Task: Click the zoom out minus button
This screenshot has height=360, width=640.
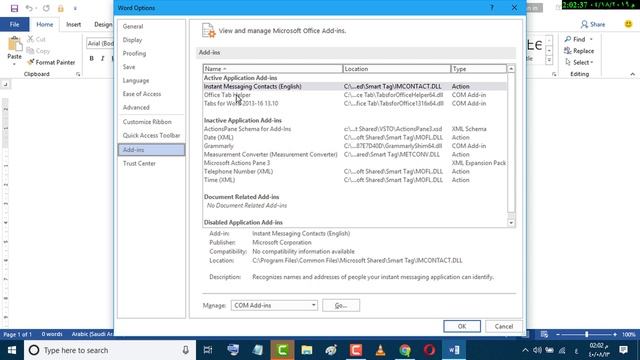Action: coord(558,334)
